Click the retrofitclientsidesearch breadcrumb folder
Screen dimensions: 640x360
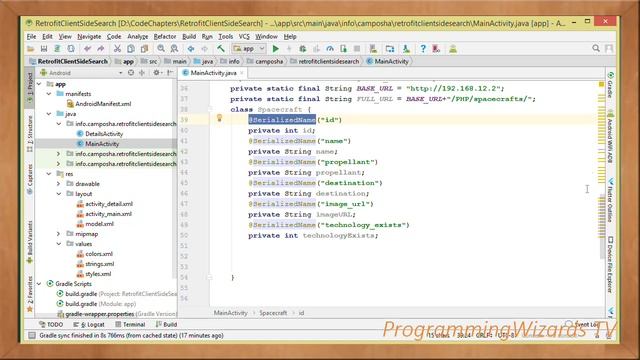pos(325,61)
